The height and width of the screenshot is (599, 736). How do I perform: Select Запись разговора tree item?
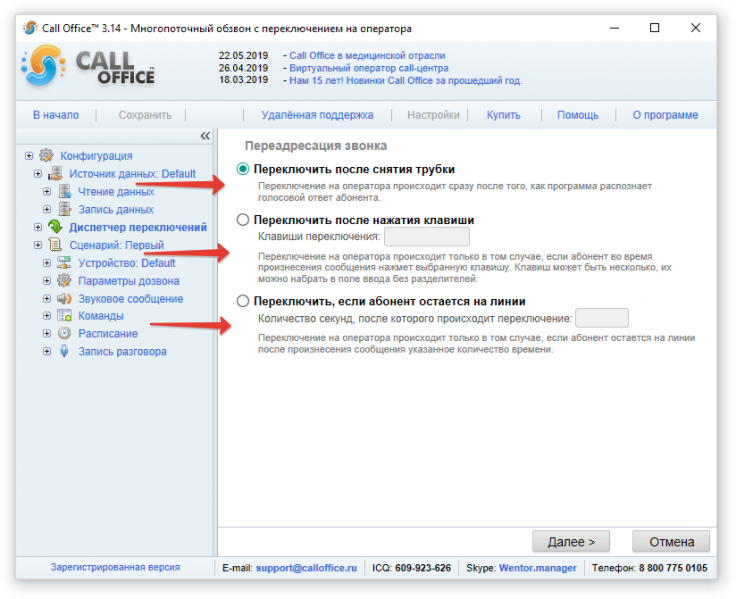point(122,351)
